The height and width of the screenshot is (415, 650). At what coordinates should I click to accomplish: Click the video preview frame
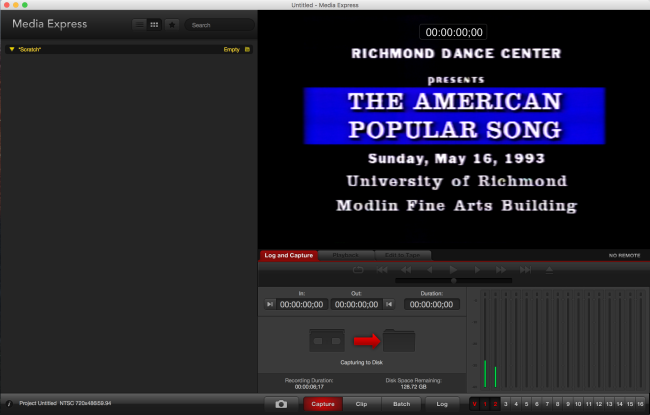(454, 130)
